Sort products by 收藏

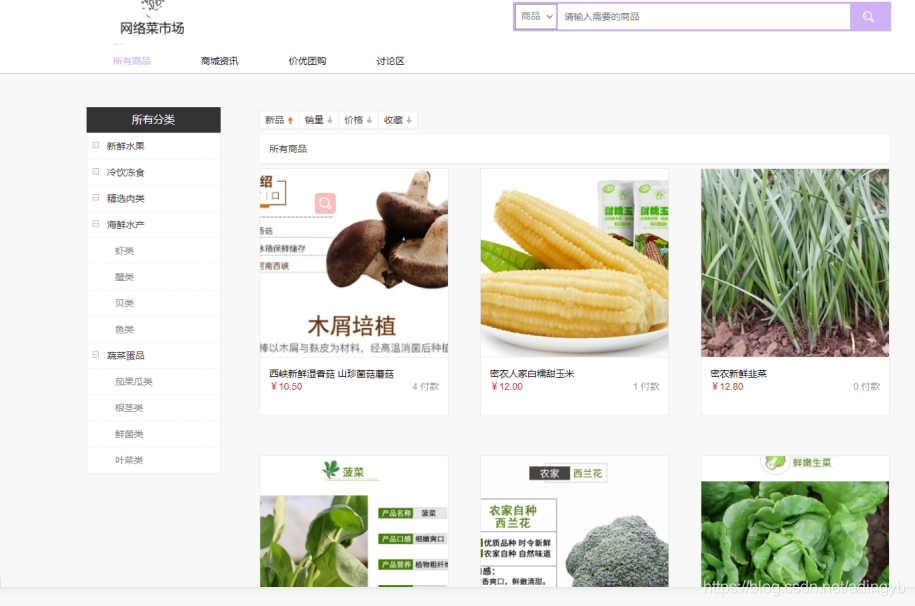coord(398,120)
